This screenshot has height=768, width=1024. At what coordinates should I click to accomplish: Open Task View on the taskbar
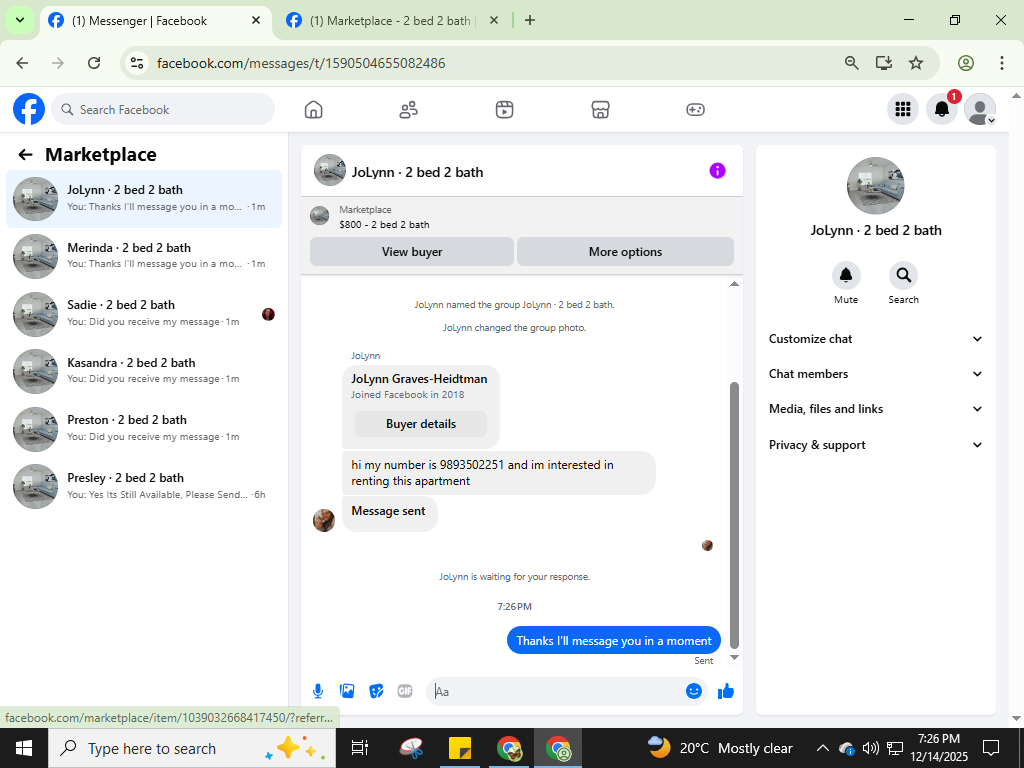pyautogui.click(x=360, y=748)
